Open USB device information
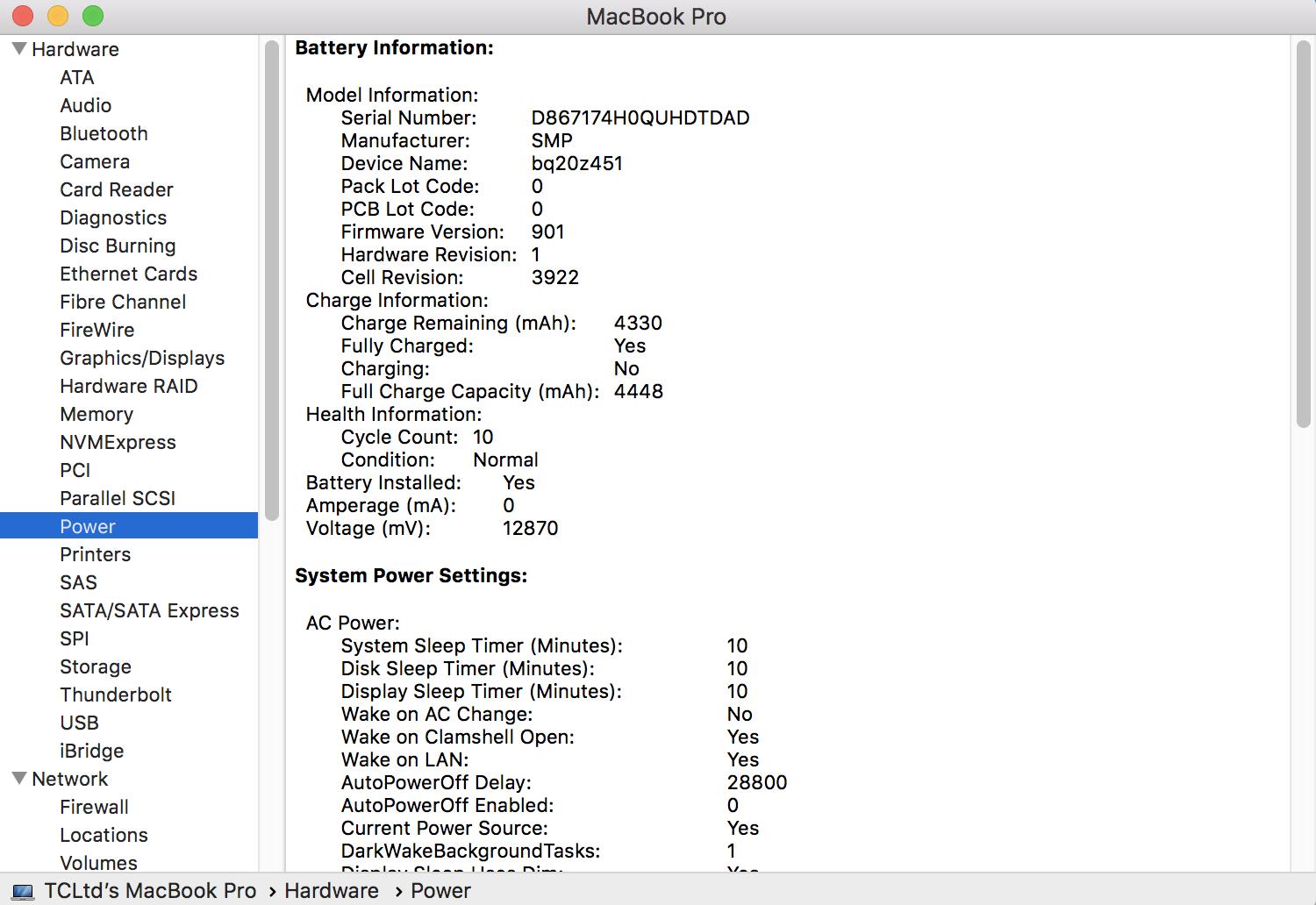Screen dimensions: 1316x905 point(79,723)
